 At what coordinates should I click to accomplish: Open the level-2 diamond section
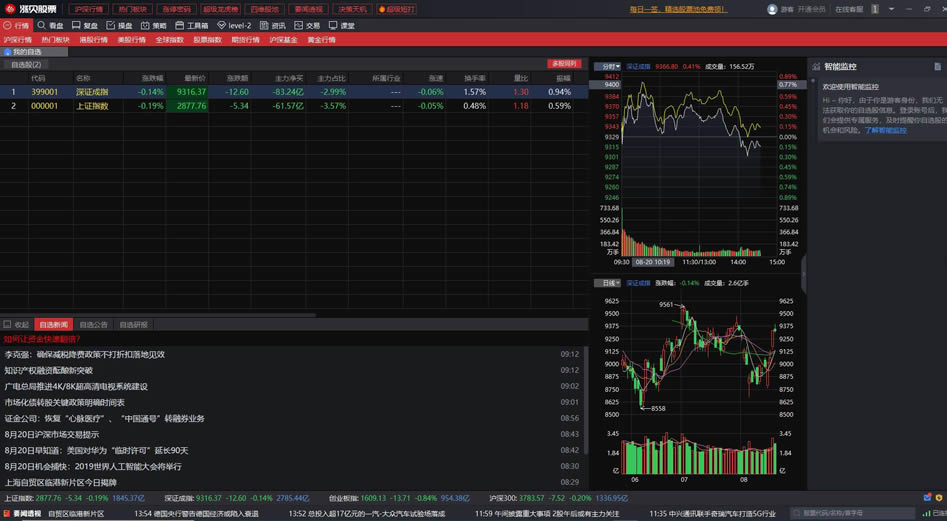click(234, 25)
